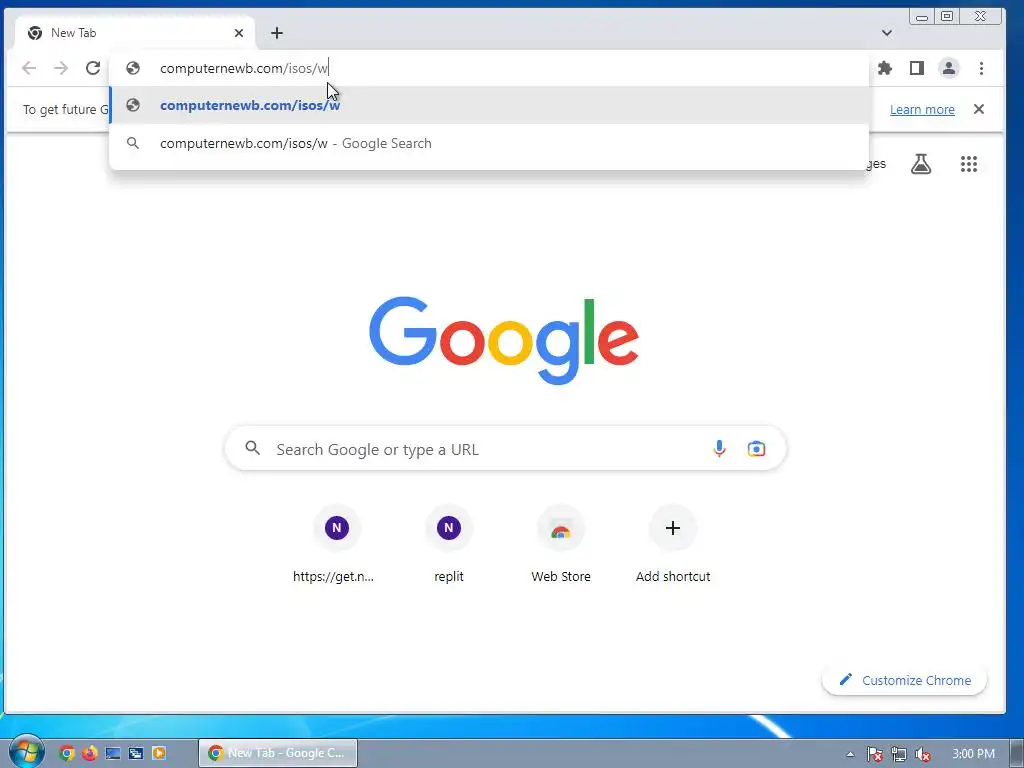
Task: Click the magnifier icon in the Google search box
Action: [x=253, y=448]
